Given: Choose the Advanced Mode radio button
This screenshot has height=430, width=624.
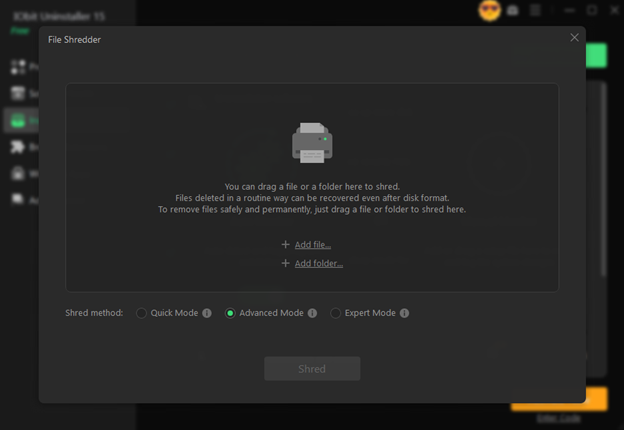Looking at the screenshot, I should click(x=230, y=313).
